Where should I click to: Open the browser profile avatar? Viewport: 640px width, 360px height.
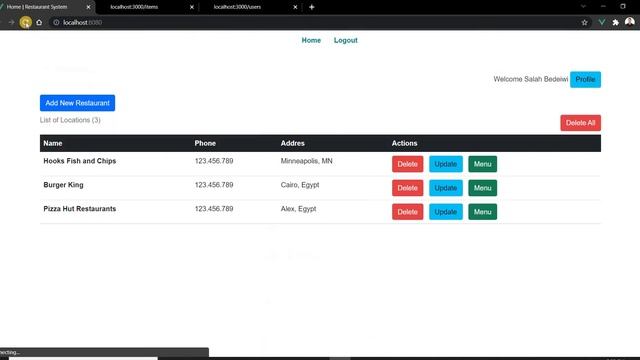pos(629,22)
